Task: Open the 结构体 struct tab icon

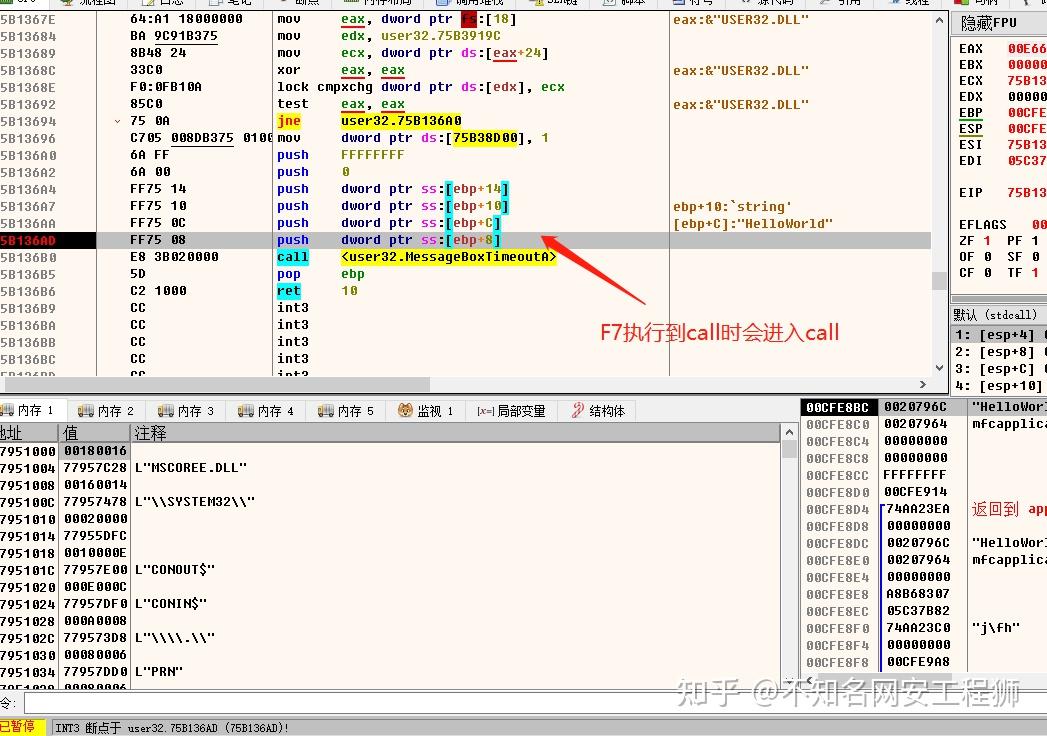Action: click(x=578, y=410)
